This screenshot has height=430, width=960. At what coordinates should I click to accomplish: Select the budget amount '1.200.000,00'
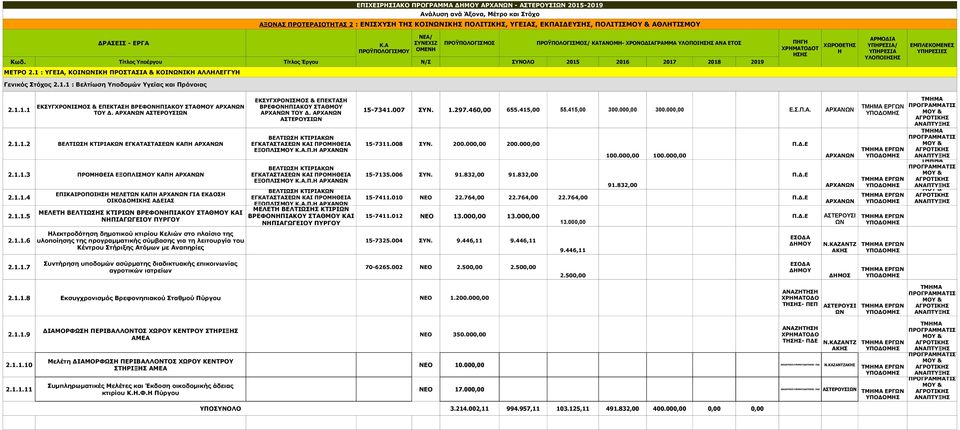point(470,298)
